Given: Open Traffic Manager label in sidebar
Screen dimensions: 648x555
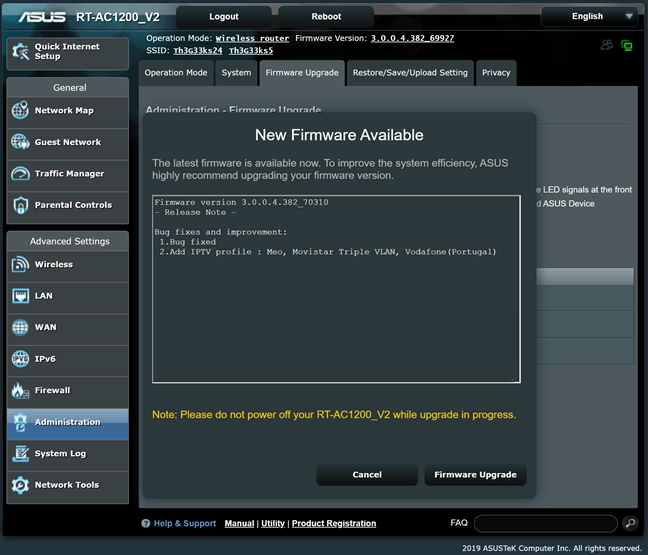Looking at the screenshot, I should coord(69,174).
